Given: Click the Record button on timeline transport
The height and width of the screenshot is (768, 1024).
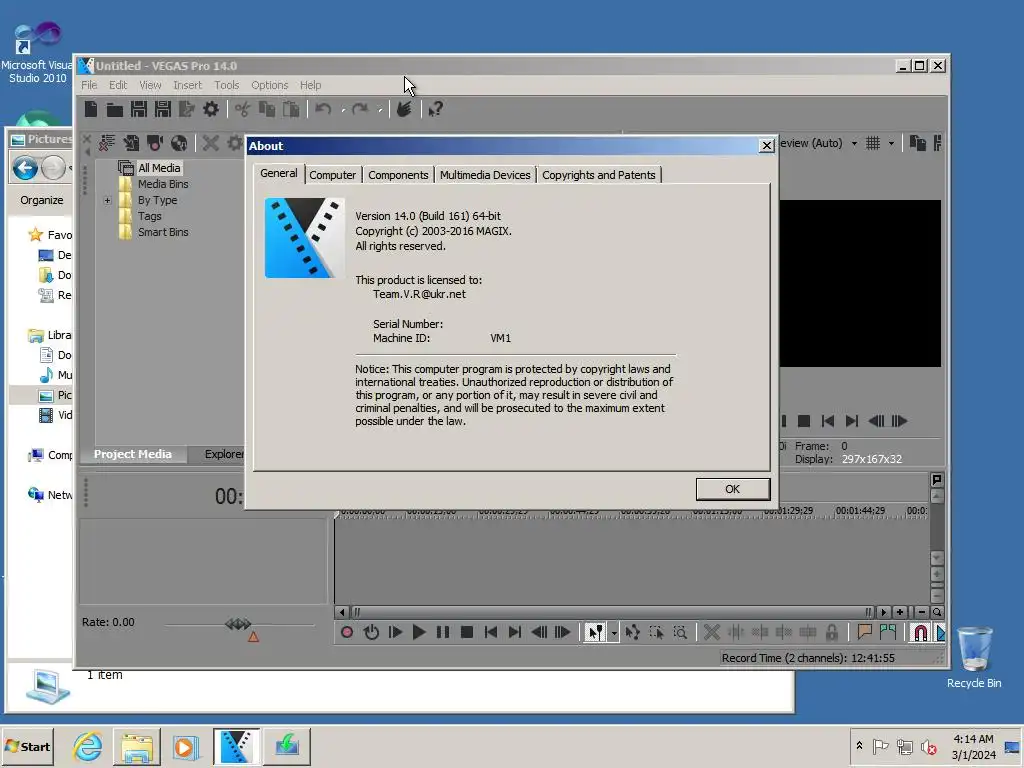Looking at the screenshot, I should point(347,632).
